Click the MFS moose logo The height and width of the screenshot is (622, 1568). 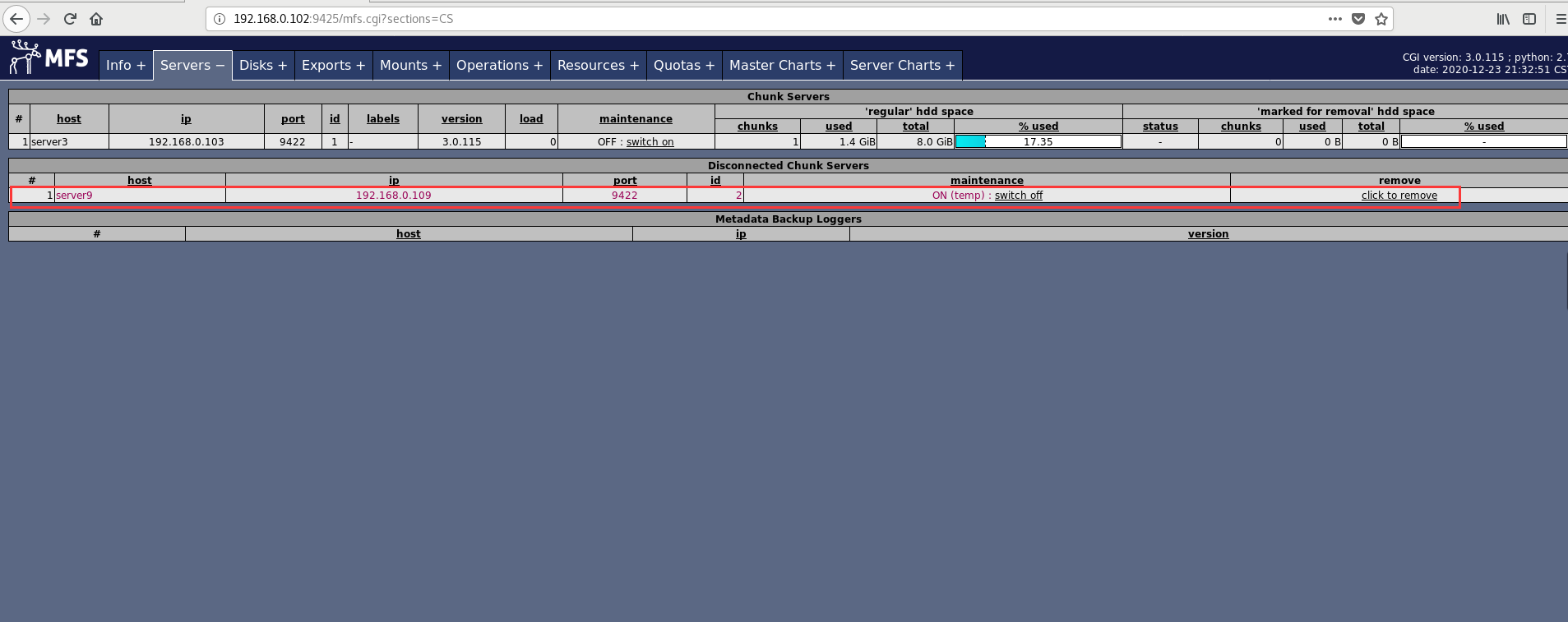49,58
